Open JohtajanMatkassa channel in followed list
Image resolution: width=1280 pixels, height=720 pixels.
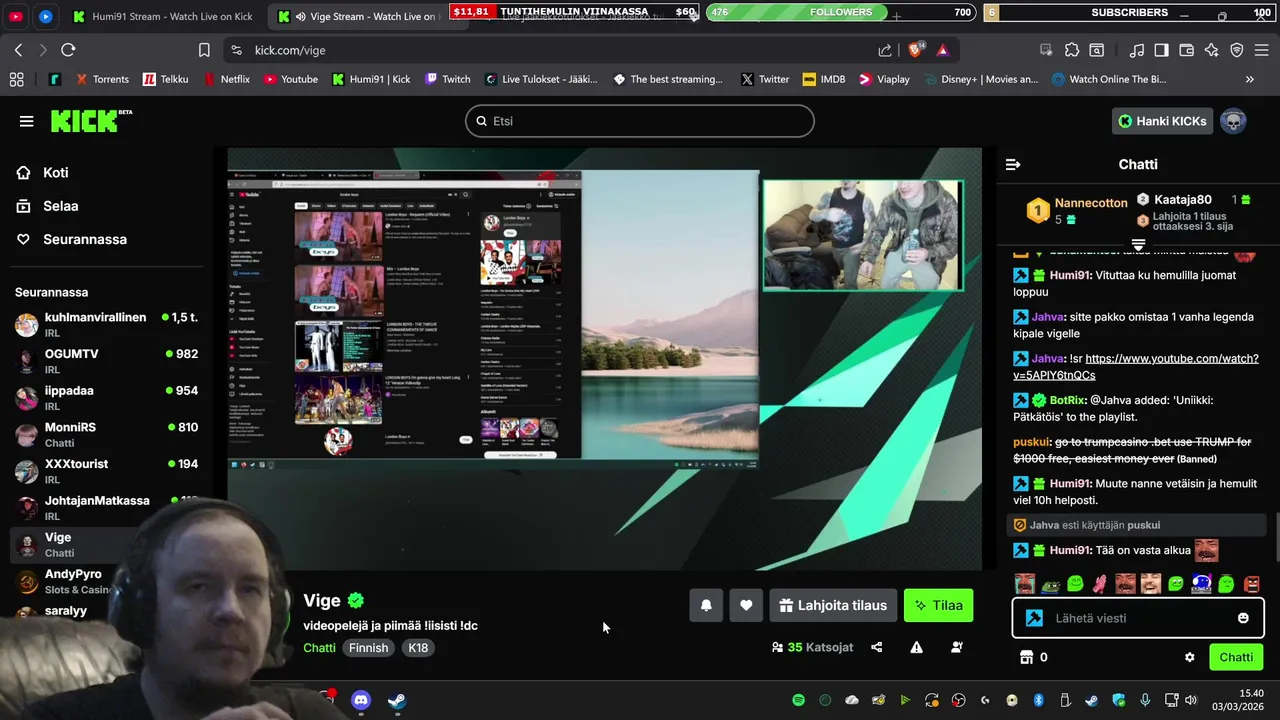106,507
